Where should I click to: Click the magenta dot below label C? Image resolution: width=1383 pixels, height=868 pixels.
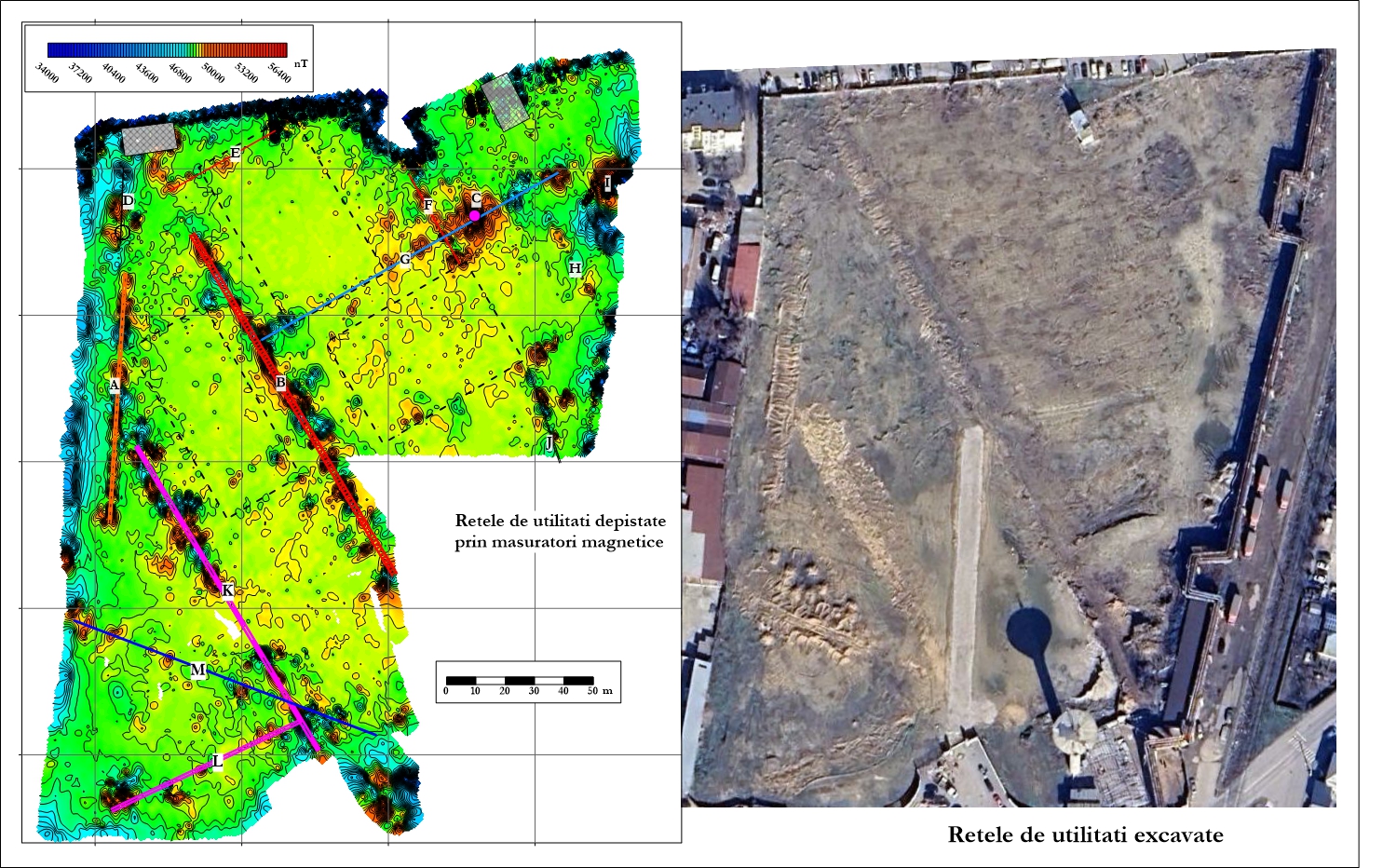475,215
